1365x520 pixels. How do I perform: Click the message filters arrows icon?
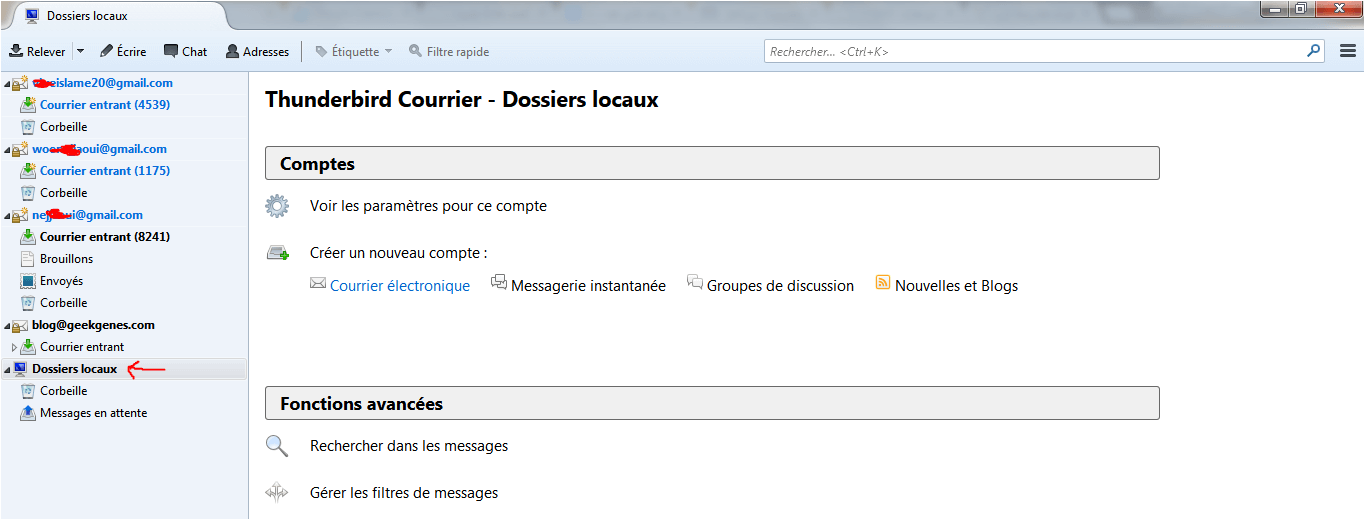(277, 492)
